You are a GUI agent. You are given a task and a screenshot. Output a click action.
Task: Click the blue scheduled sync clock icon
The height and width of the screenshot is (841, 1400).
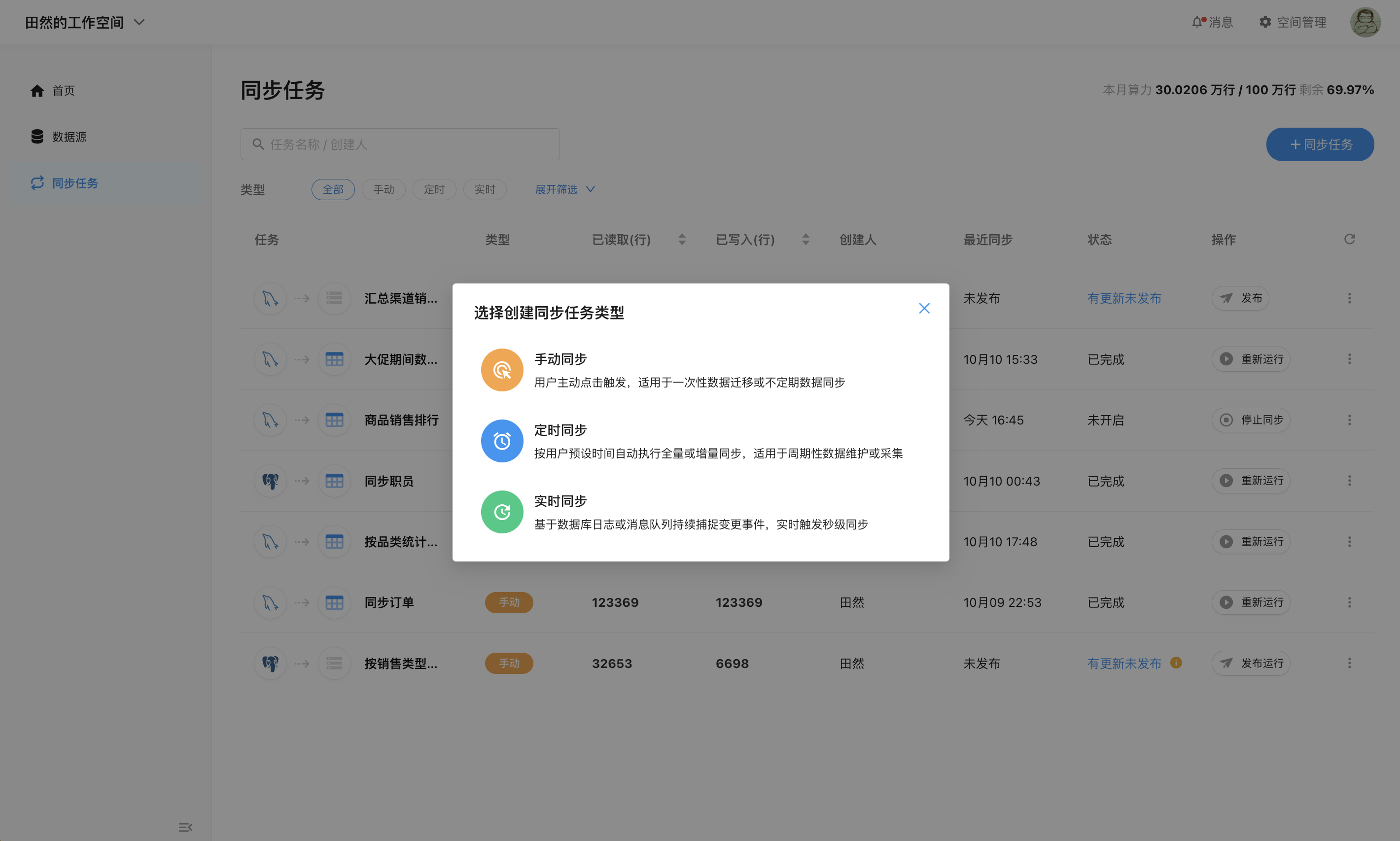coord(501,441)
